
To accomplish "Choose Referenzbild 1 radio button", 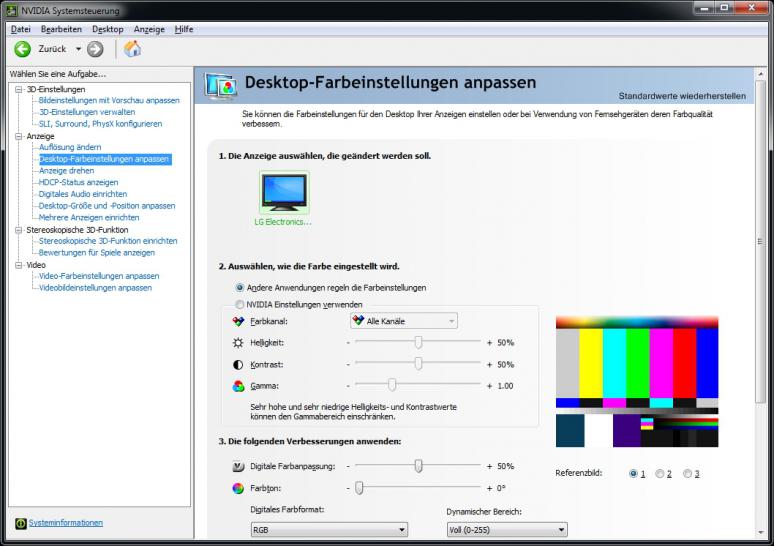I will pyautogui.click(x=633, y=473).
